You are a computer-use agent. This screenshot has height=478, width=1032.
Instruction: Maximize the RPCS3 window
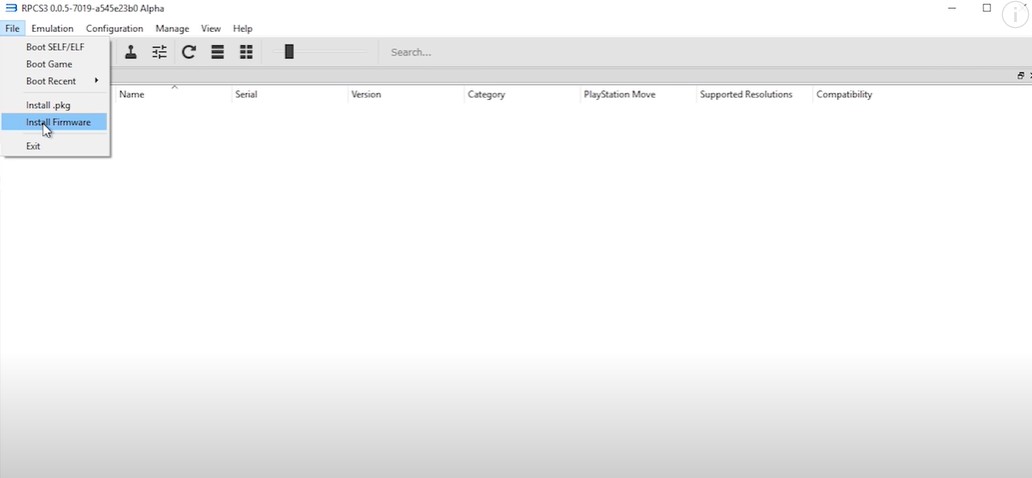(x=987, y=8)
